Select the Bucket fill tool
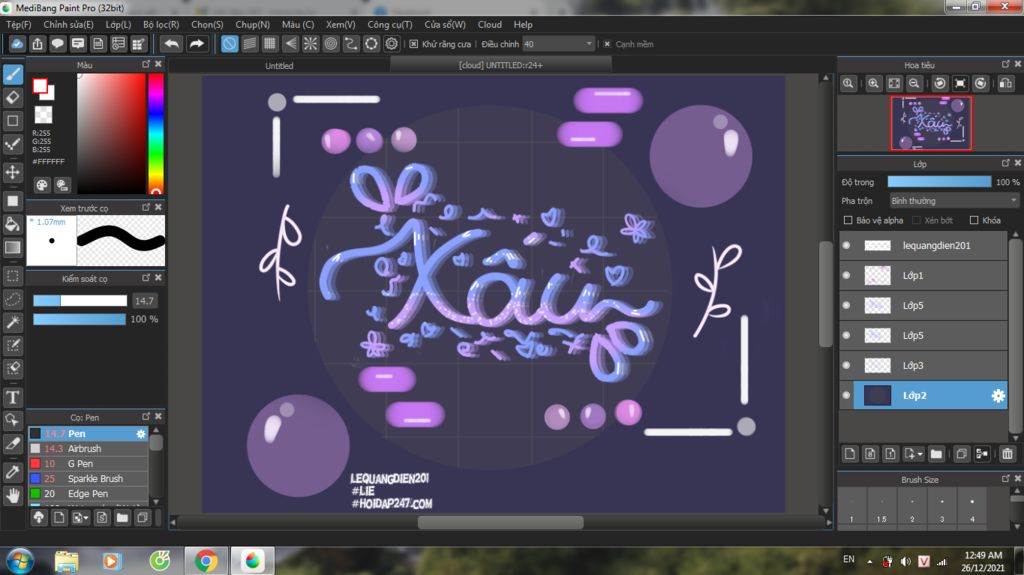This screenshot has height=575, width=1024. [x=12, y=224]
